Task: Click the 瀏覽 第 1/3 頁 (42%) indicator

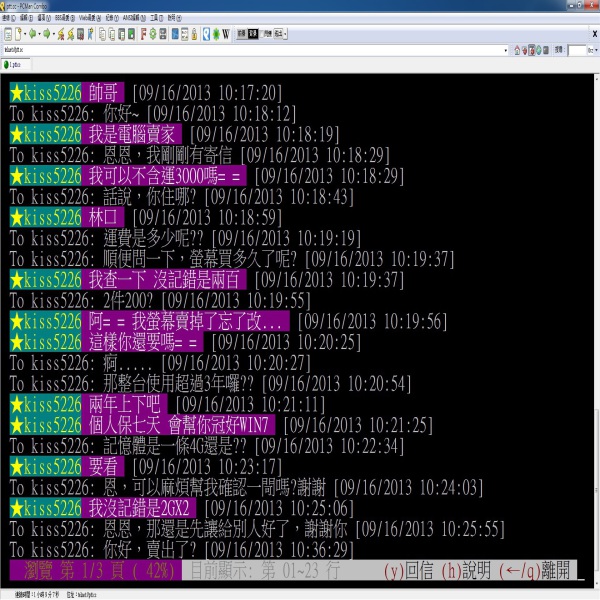Action: (x=96, y=571)
